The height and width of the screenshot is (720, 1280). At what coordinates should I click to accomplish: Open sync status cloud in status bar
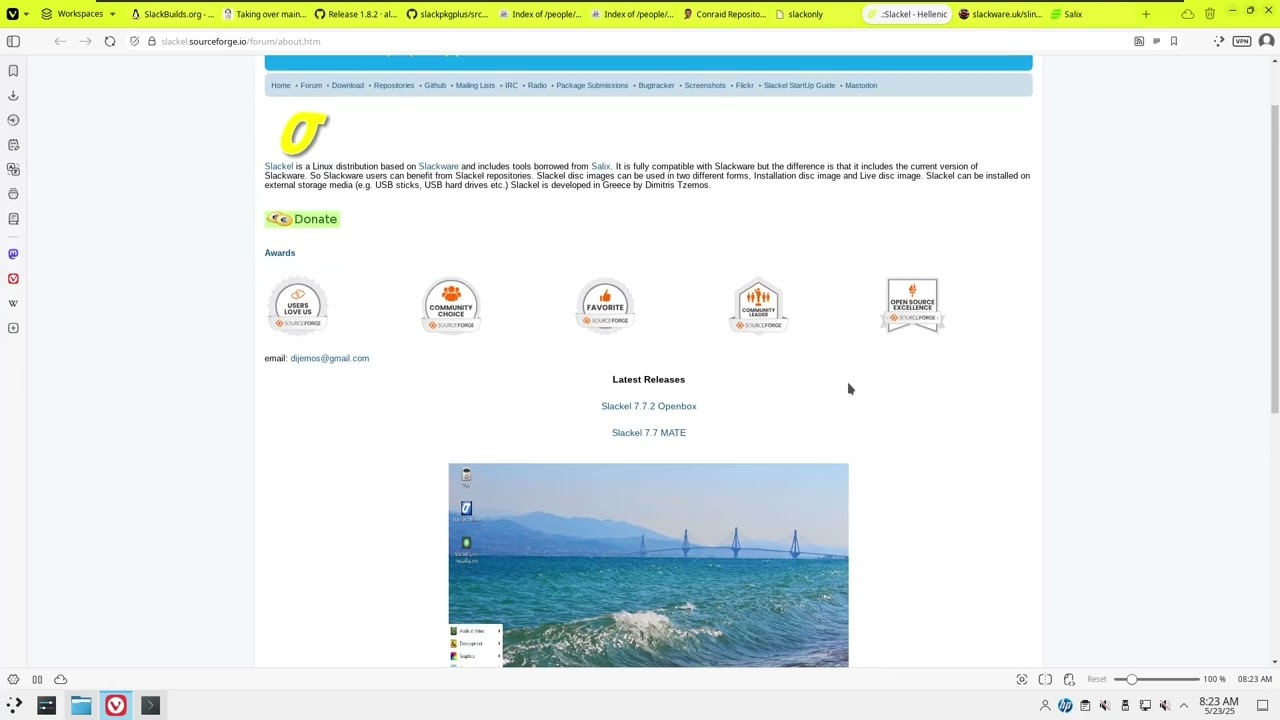[x=61, y=679]
